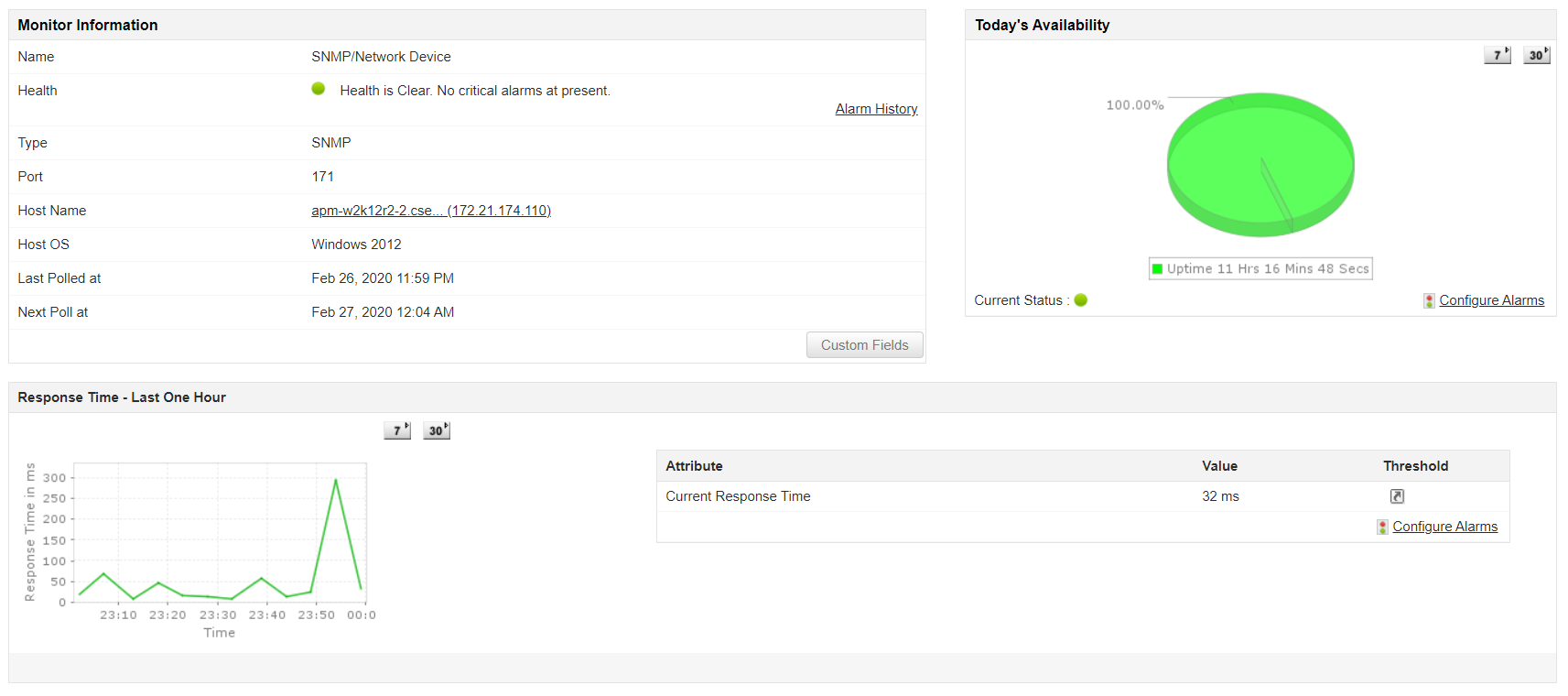Click the green Health status indicator

(319, 89)
